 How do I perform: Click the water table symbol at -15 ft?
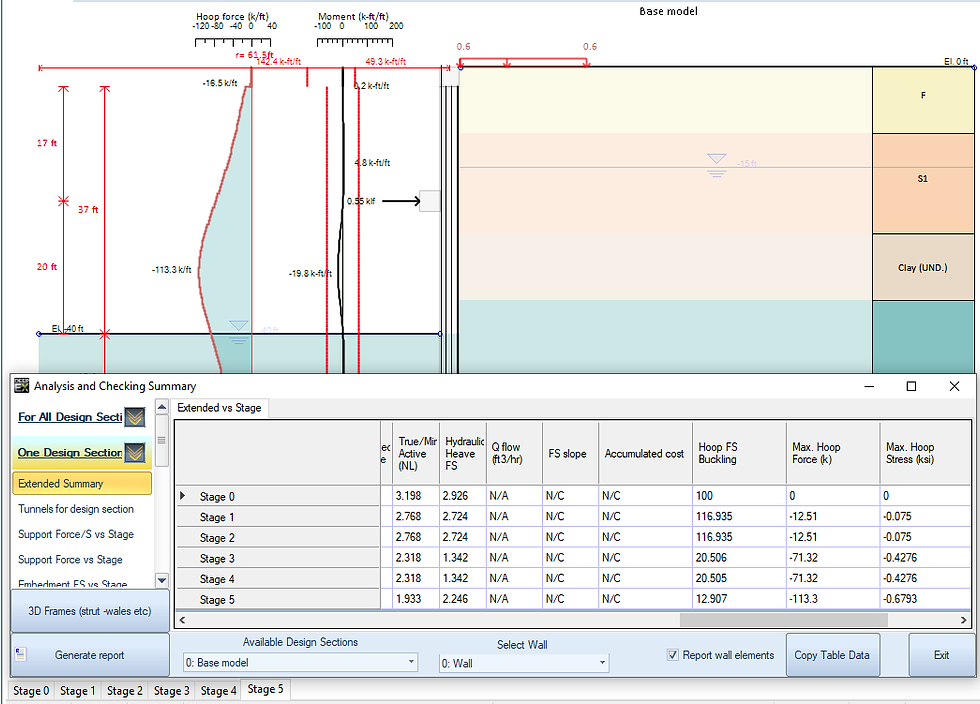pos(716,166)
